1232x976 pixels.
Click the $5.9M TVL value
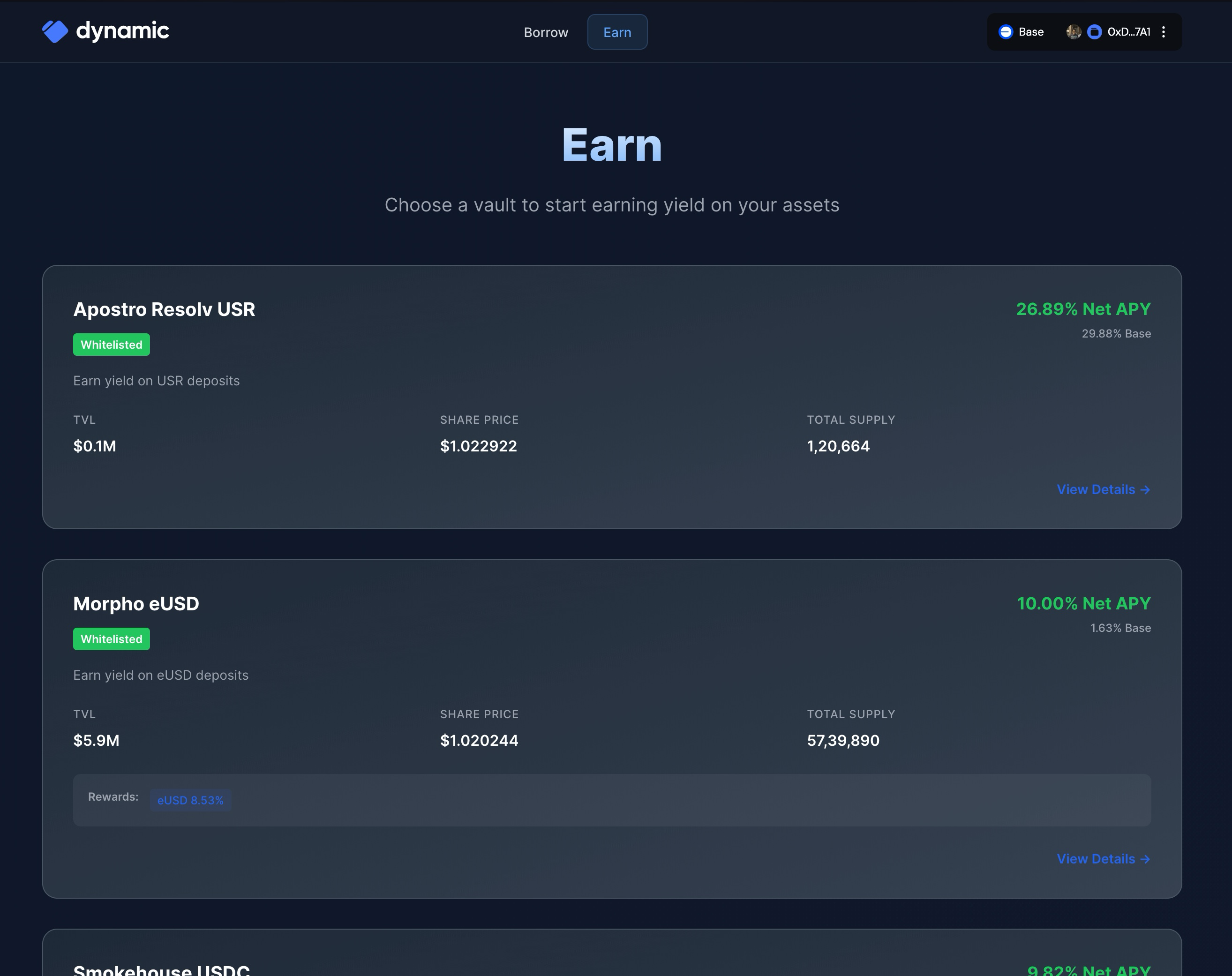coord(97,741)
